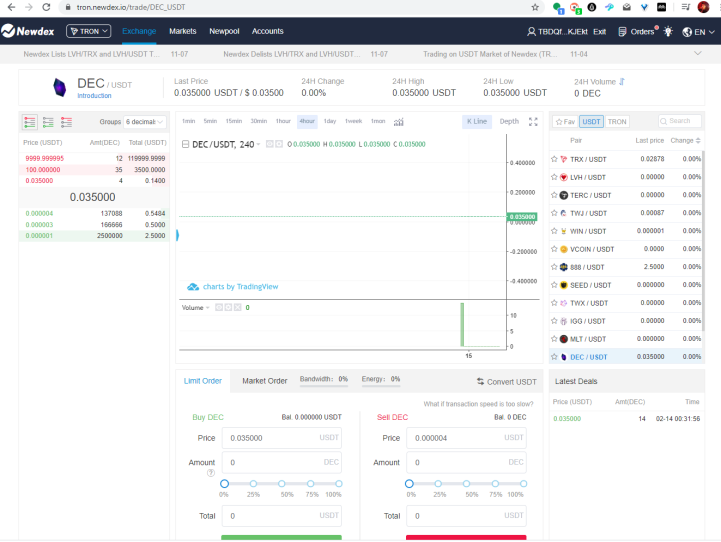Click the Newdex logo
The width and height of the screenshot is (721, 542).
(28, 31)
